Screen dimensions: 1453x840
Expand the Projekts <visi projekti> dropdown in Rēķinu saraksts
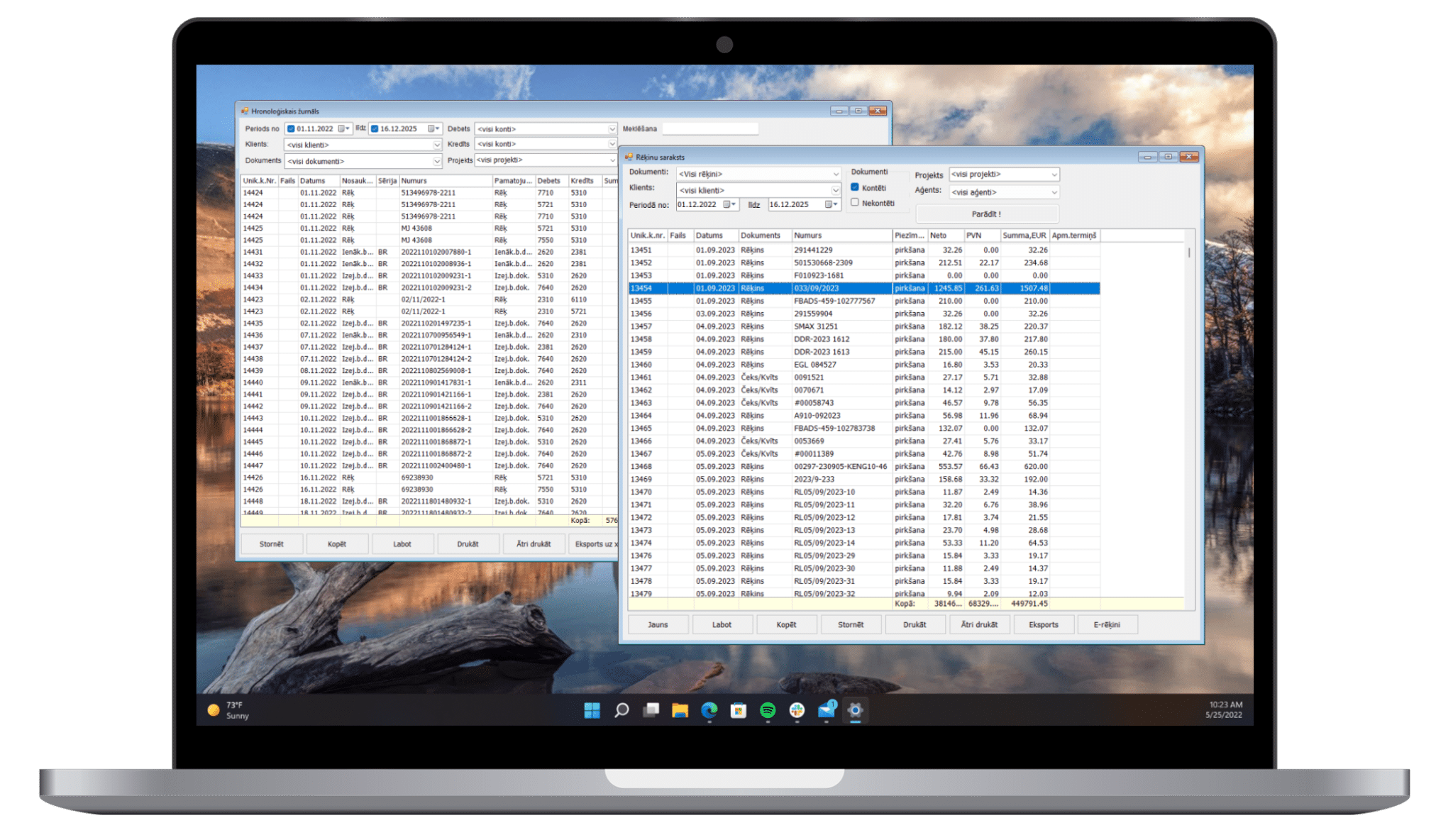point(1054,175)
